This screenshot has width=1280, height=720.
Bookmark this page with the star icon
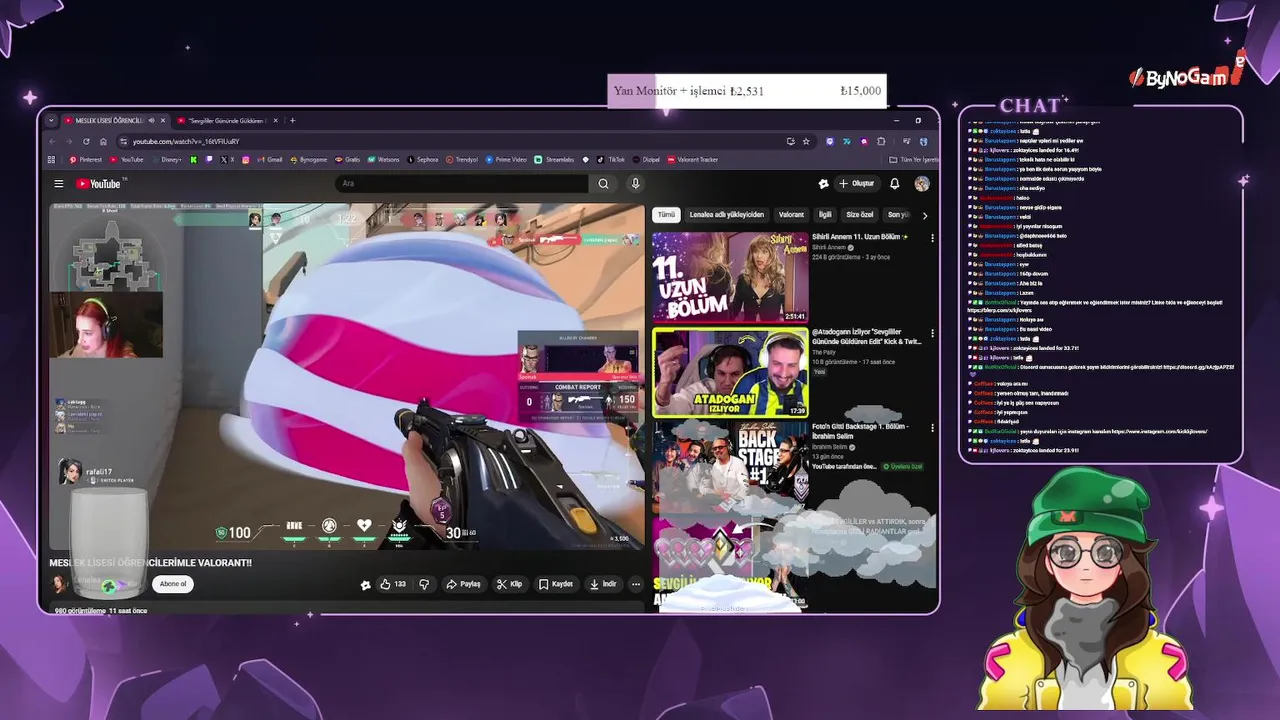pyautogui.click(x=806, y=142)
